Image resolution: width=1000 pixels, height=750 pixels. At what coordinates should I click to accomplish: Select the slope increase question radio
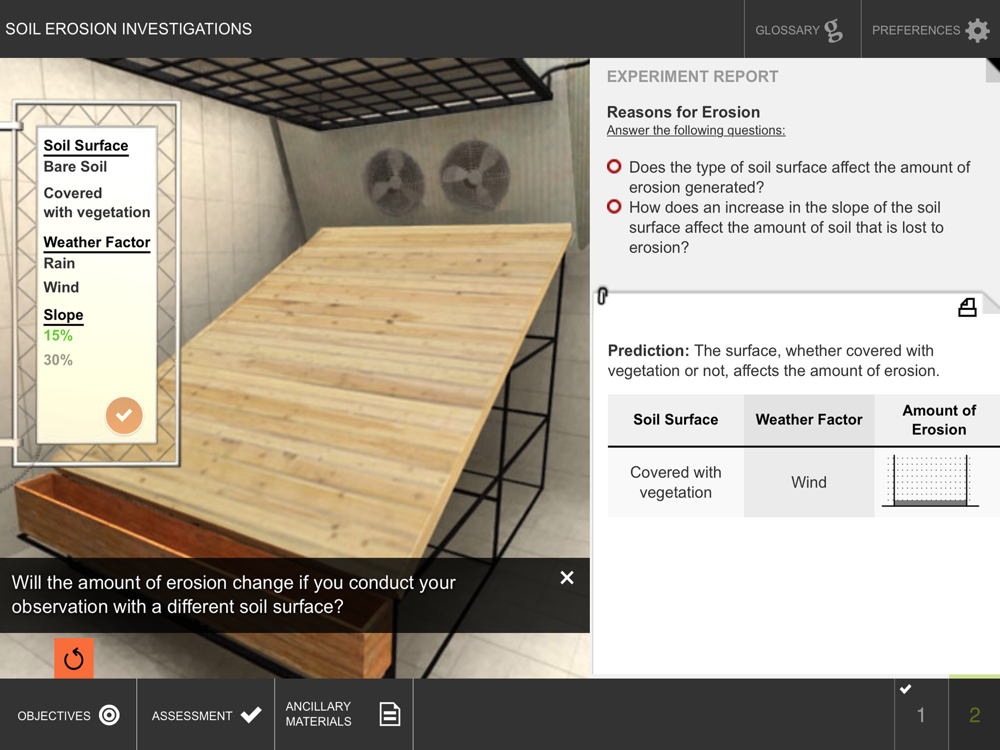click(x=614, y=207)
